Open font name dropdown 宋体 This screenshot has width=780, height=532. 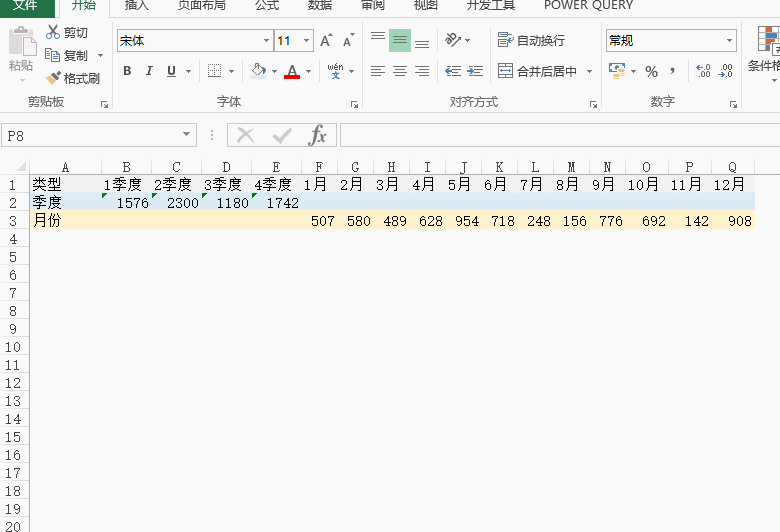pyautogui.click(x=266, y=40)
